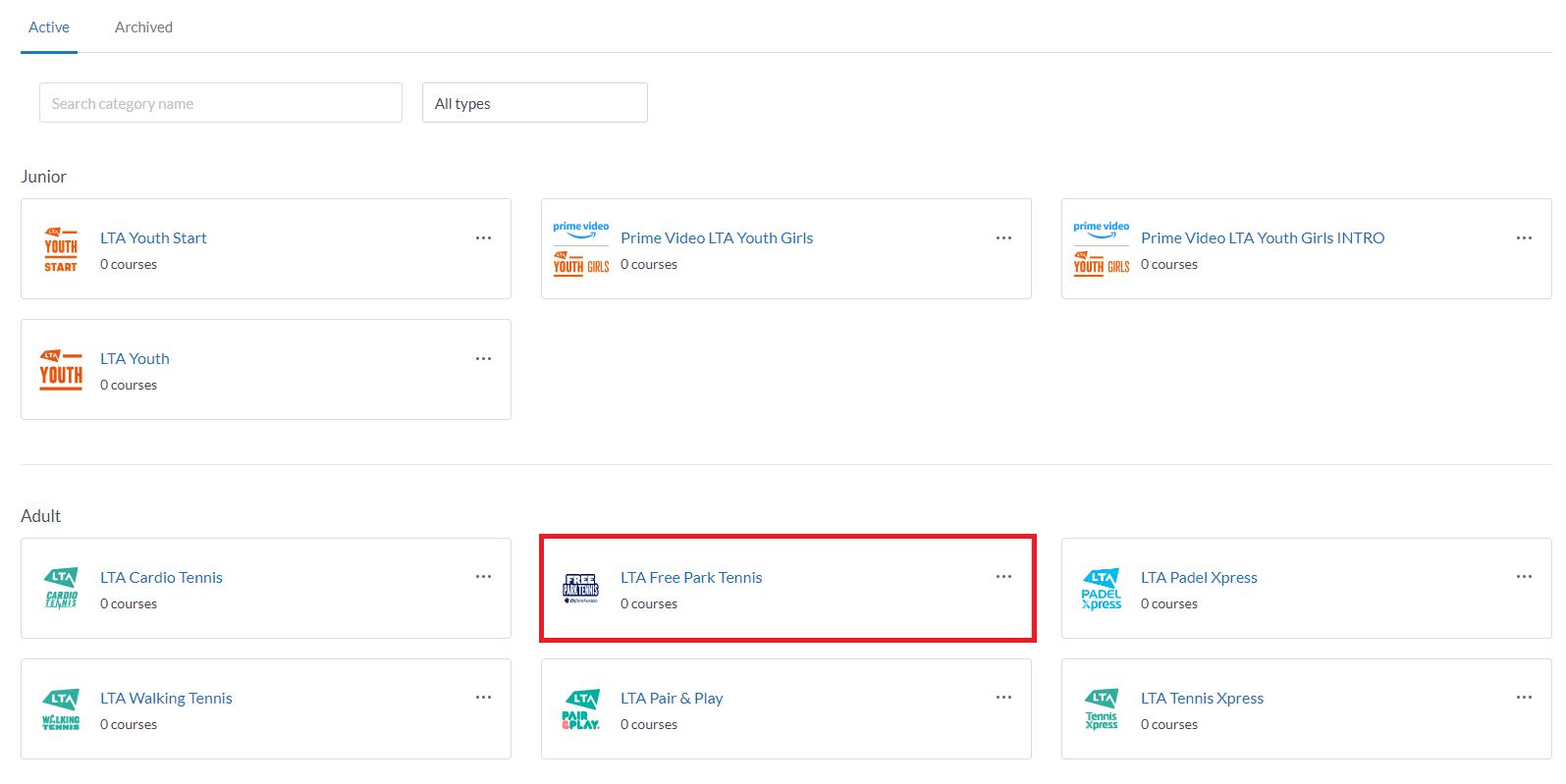Image resolution: width=1566 pixels, height=784 pixels.
Task: Click the LTA Padel Xpress logo
Action: pyautogui.click(x=1102, y=589)
